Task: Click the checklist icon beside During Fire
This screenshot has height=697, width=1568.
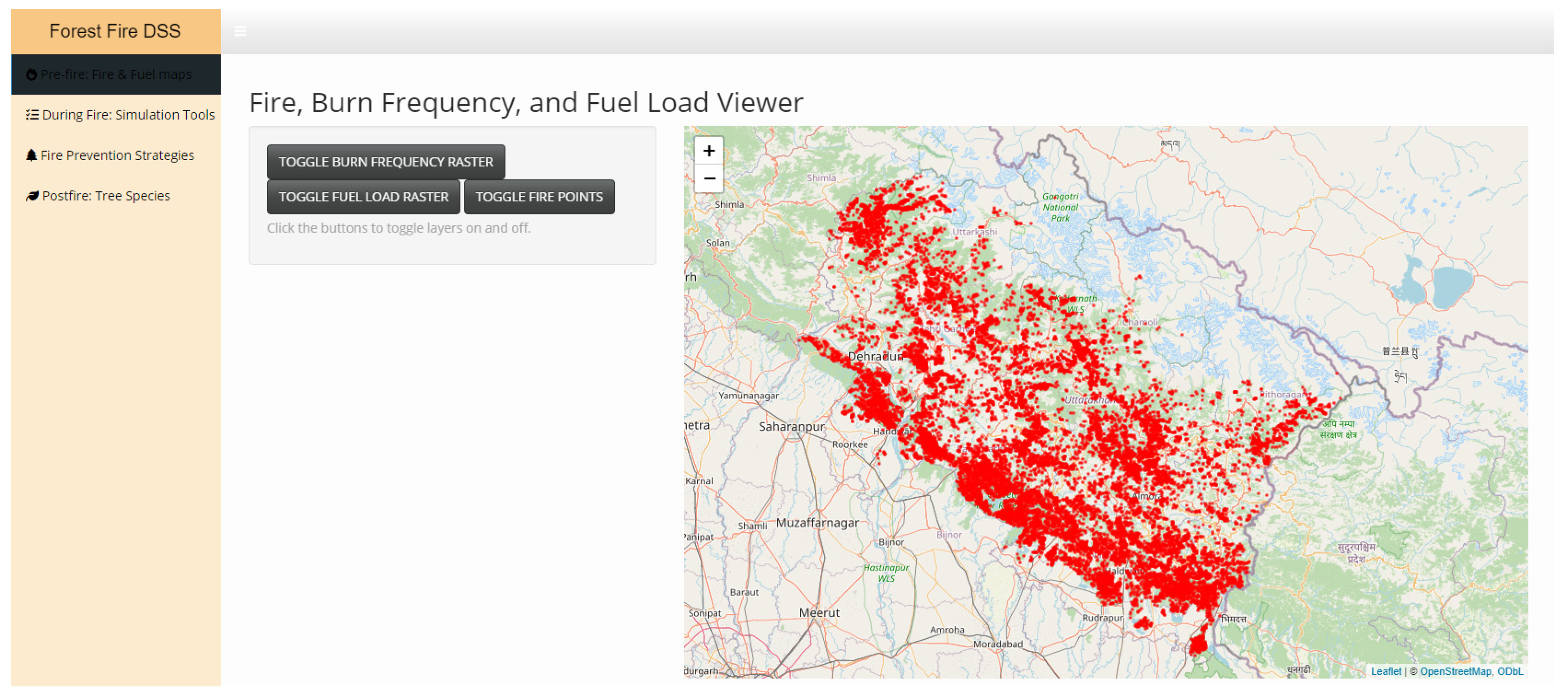Action: [x=32, y=114]
